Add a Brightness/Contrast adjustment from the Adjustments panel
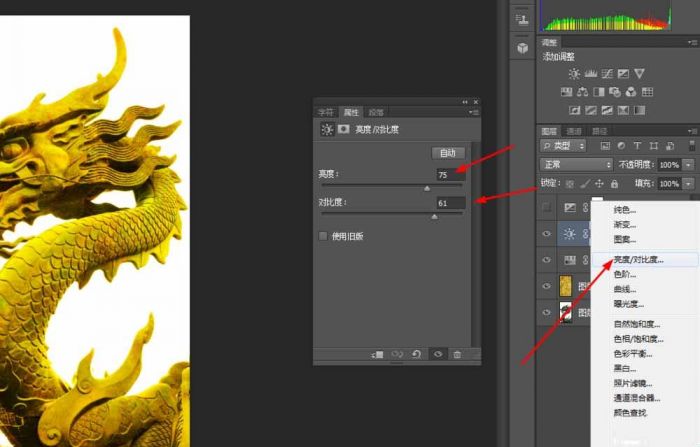The width and height of the screenshot is (700, 447). point(574,74)
